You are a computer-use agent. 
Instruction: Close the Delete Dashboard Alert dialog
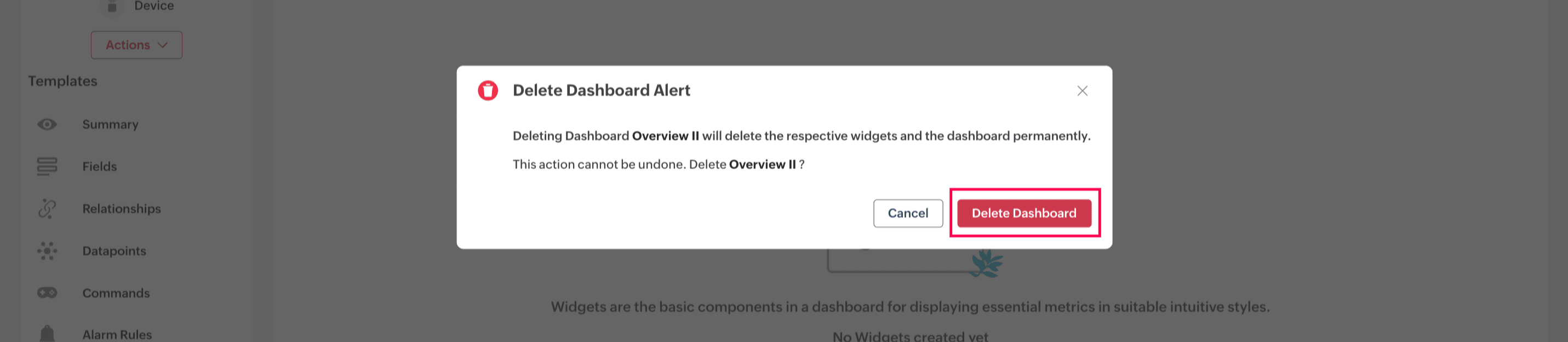(x=1081, y=90)
